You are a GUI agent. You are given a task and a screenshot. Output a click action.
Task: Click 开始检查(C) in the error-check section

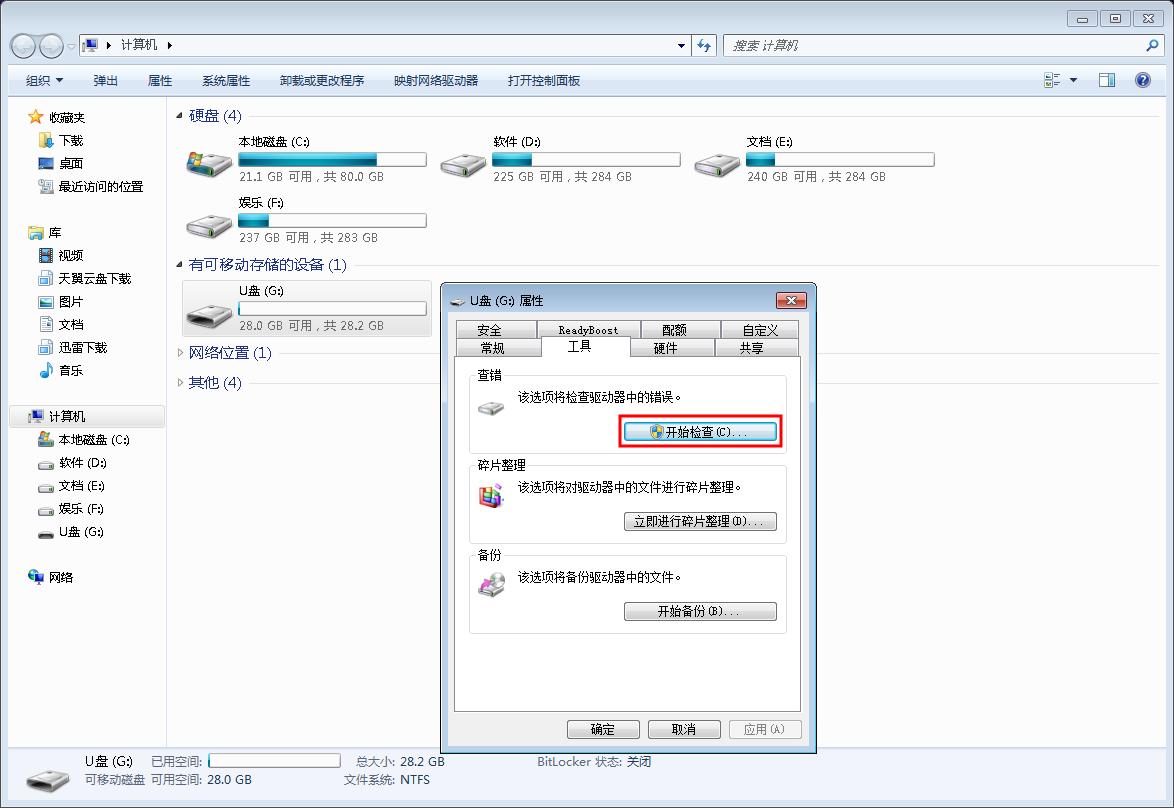[x=699, y=431]
